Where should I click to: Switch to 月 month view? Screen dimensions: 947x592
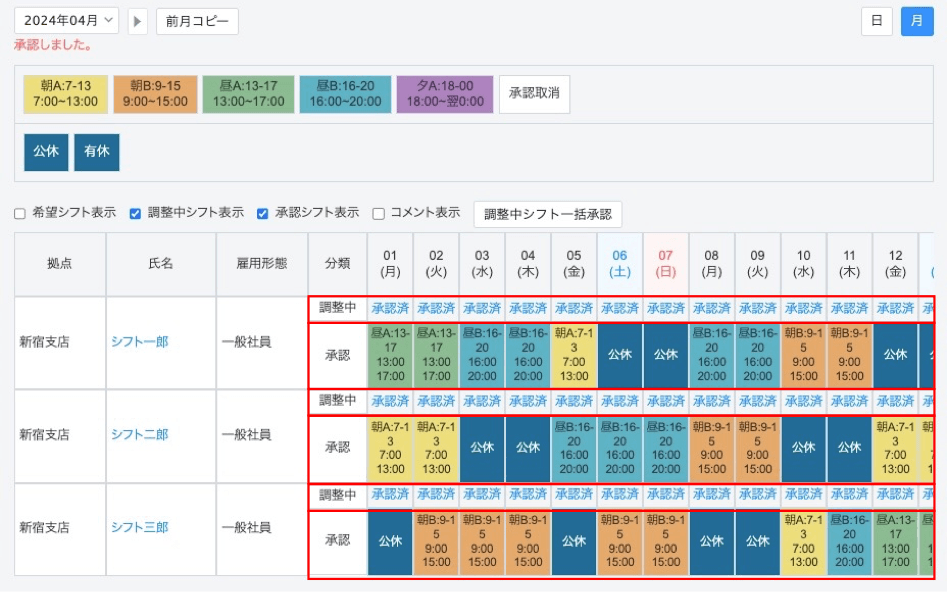(916, 21)
